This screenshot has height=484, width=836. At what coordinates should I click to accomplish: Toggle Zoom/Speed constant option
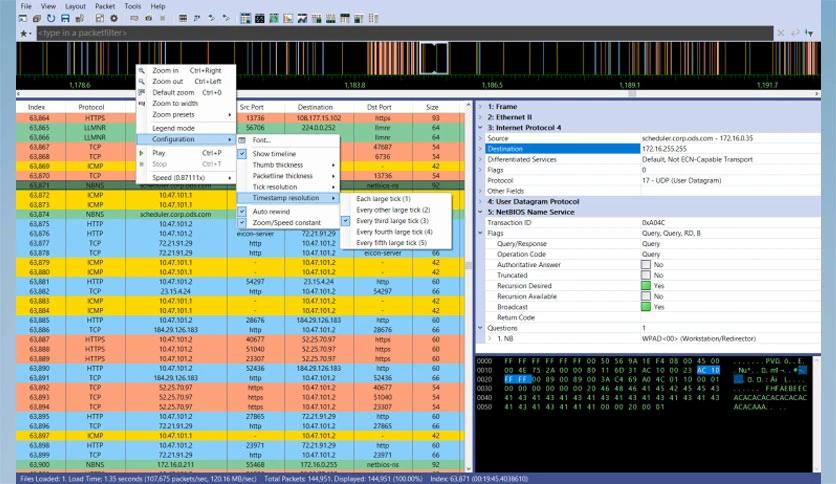(x=242, y=222)
